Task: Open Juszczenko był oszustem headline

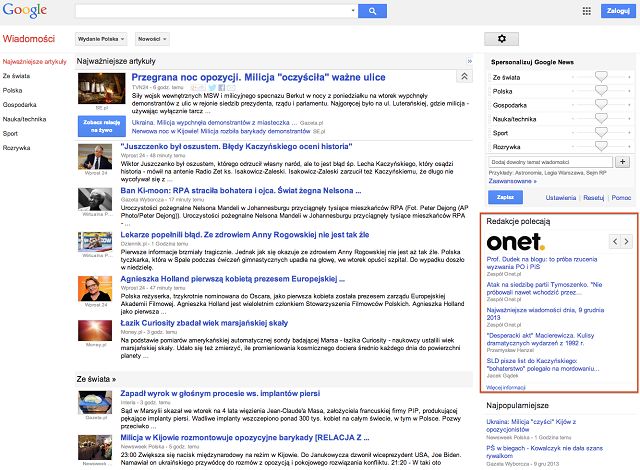Action: click(236, 146)
